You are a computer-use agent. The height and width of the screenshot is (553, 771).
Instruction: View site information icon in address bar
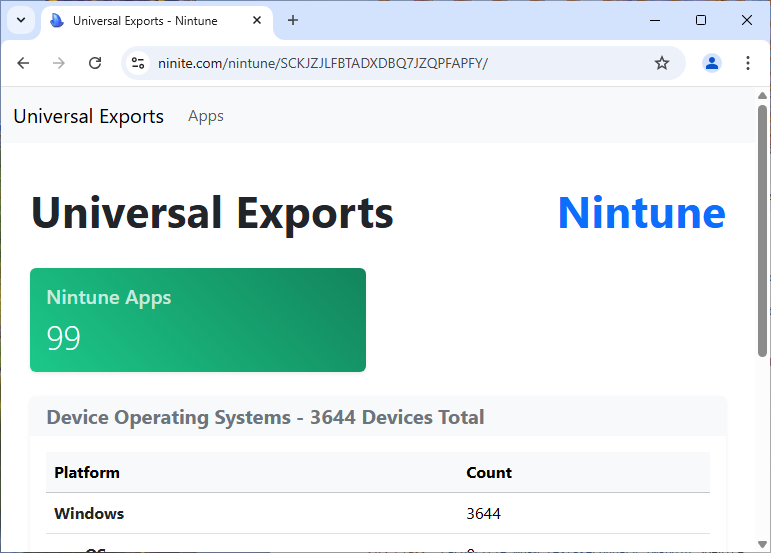point(138,63)
